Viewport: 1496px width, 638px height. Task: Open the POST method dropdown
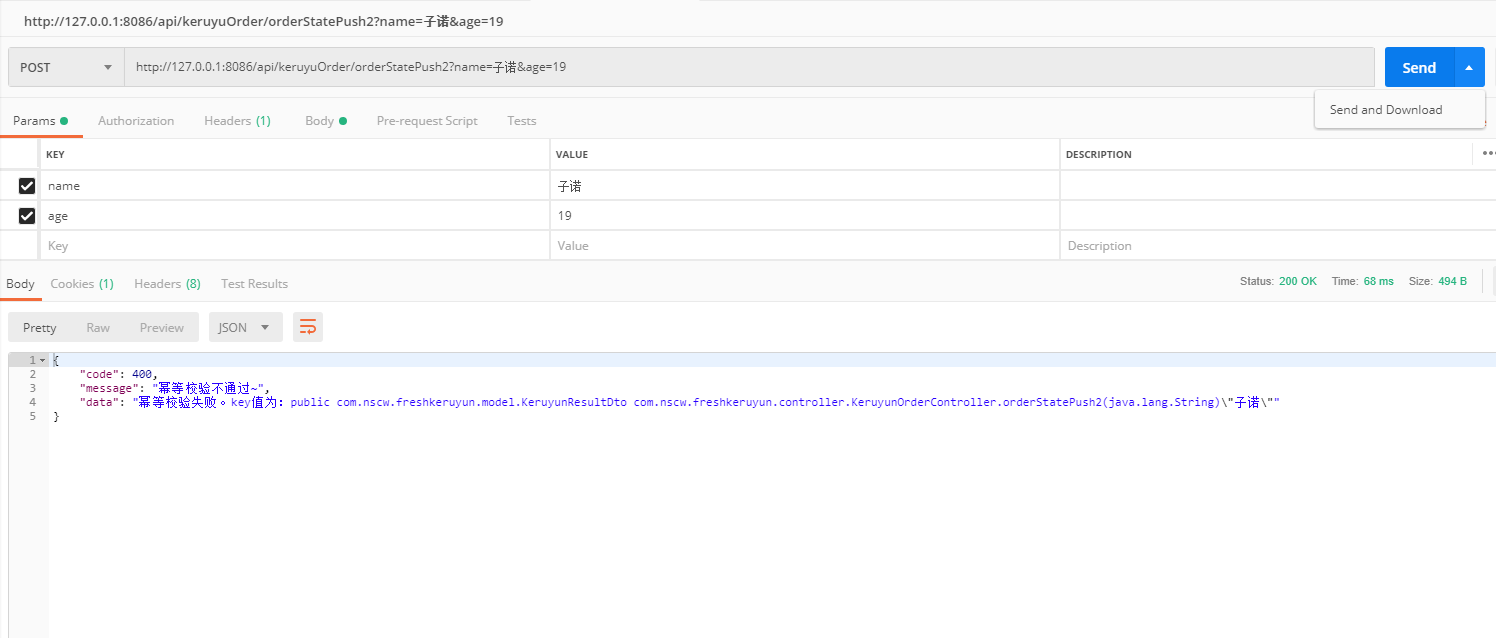[66, 67]
